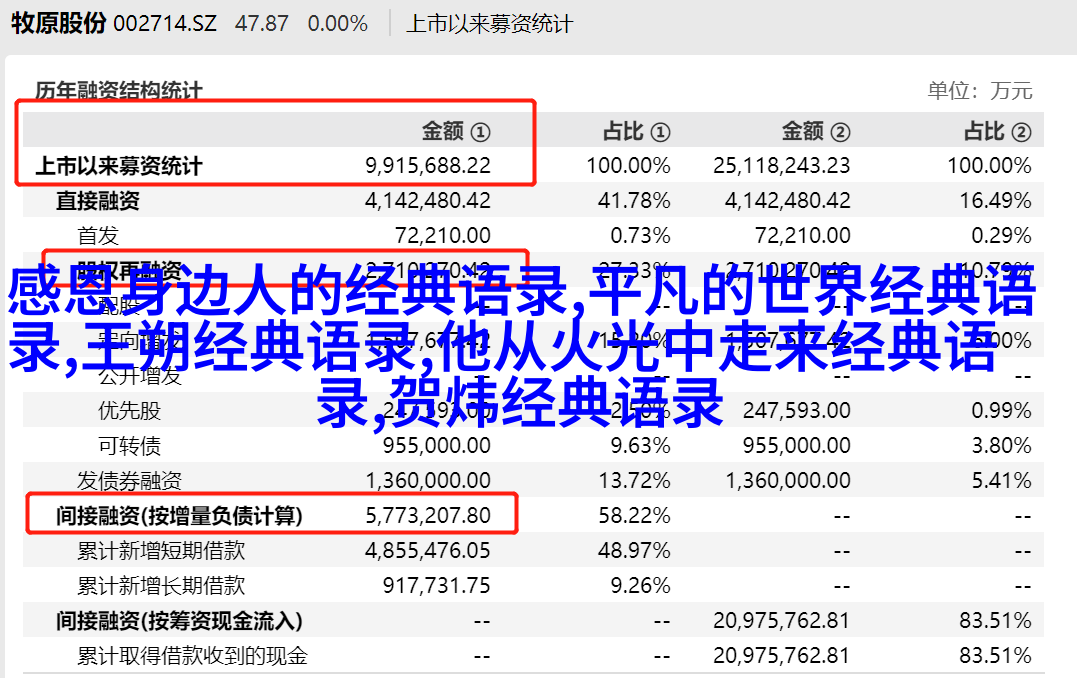Click 100.00% under 占比 ① column
Viewport: 1077px width, 678px height.
pos(628,166)
